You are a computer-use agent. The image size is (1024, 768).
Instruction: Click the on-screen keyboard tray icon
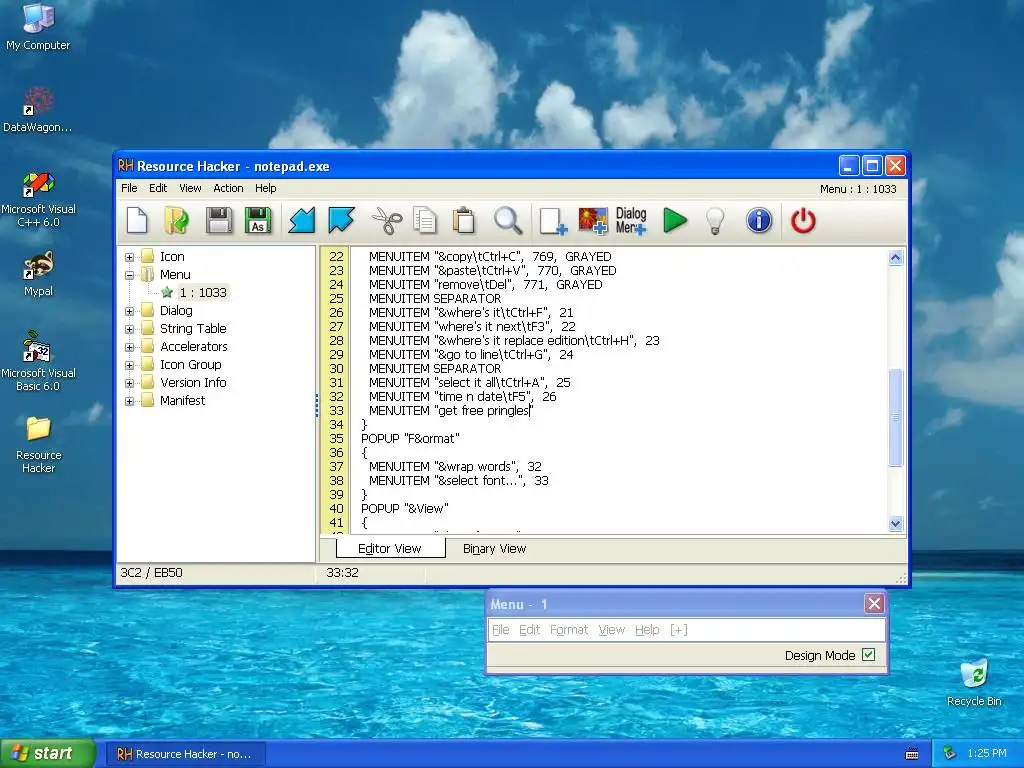pos(912,754)
